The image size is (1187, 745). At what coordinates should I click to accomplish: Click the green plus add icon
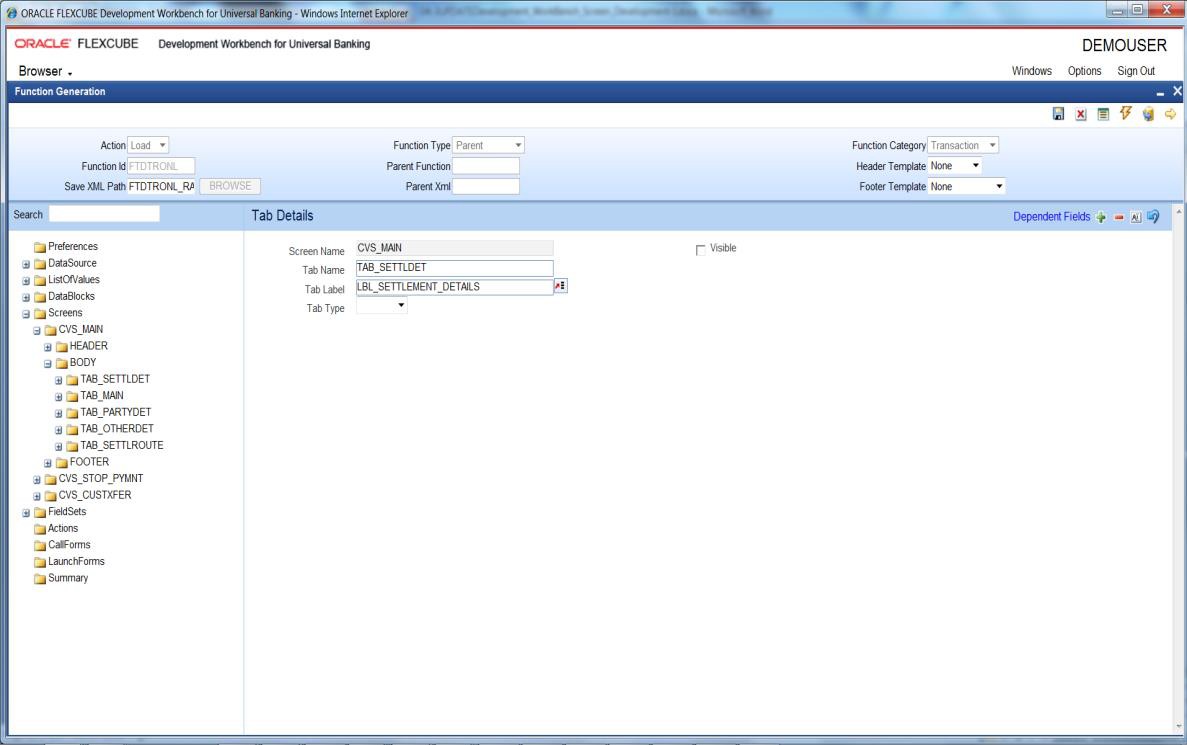[1101, 217]
